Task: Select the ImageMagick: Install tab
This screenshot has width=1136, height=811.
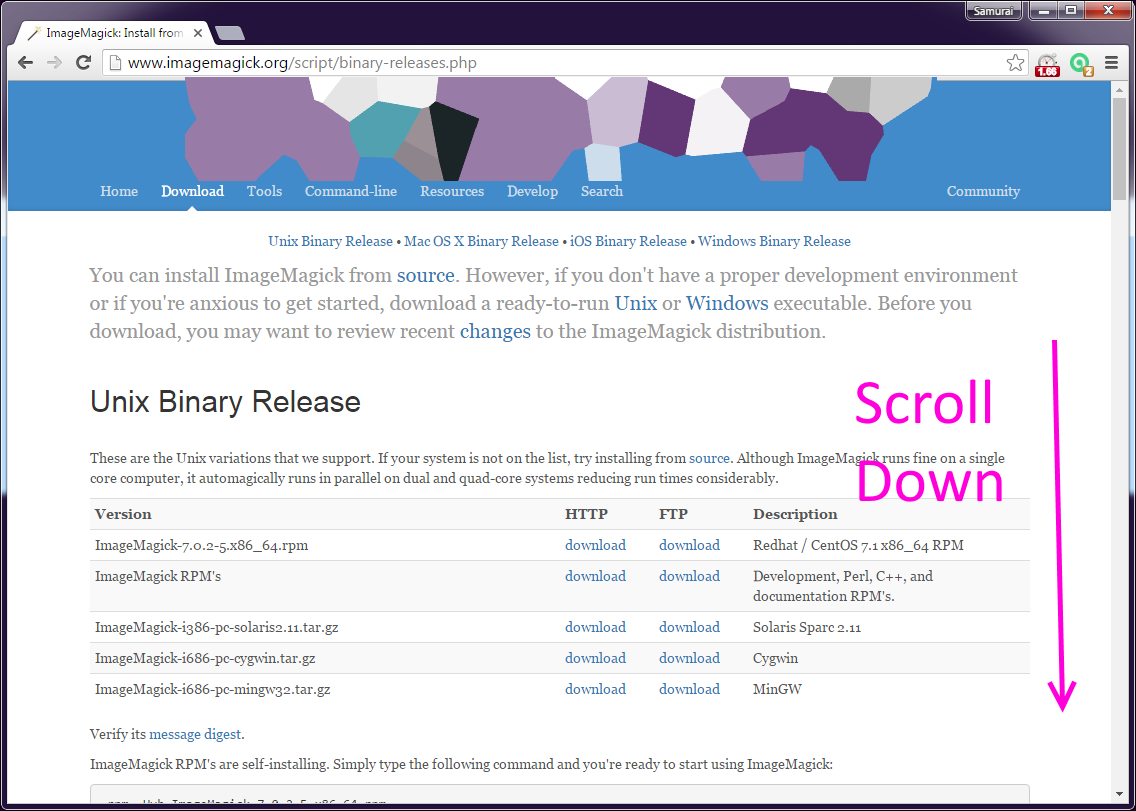Action: coord(114,33)
